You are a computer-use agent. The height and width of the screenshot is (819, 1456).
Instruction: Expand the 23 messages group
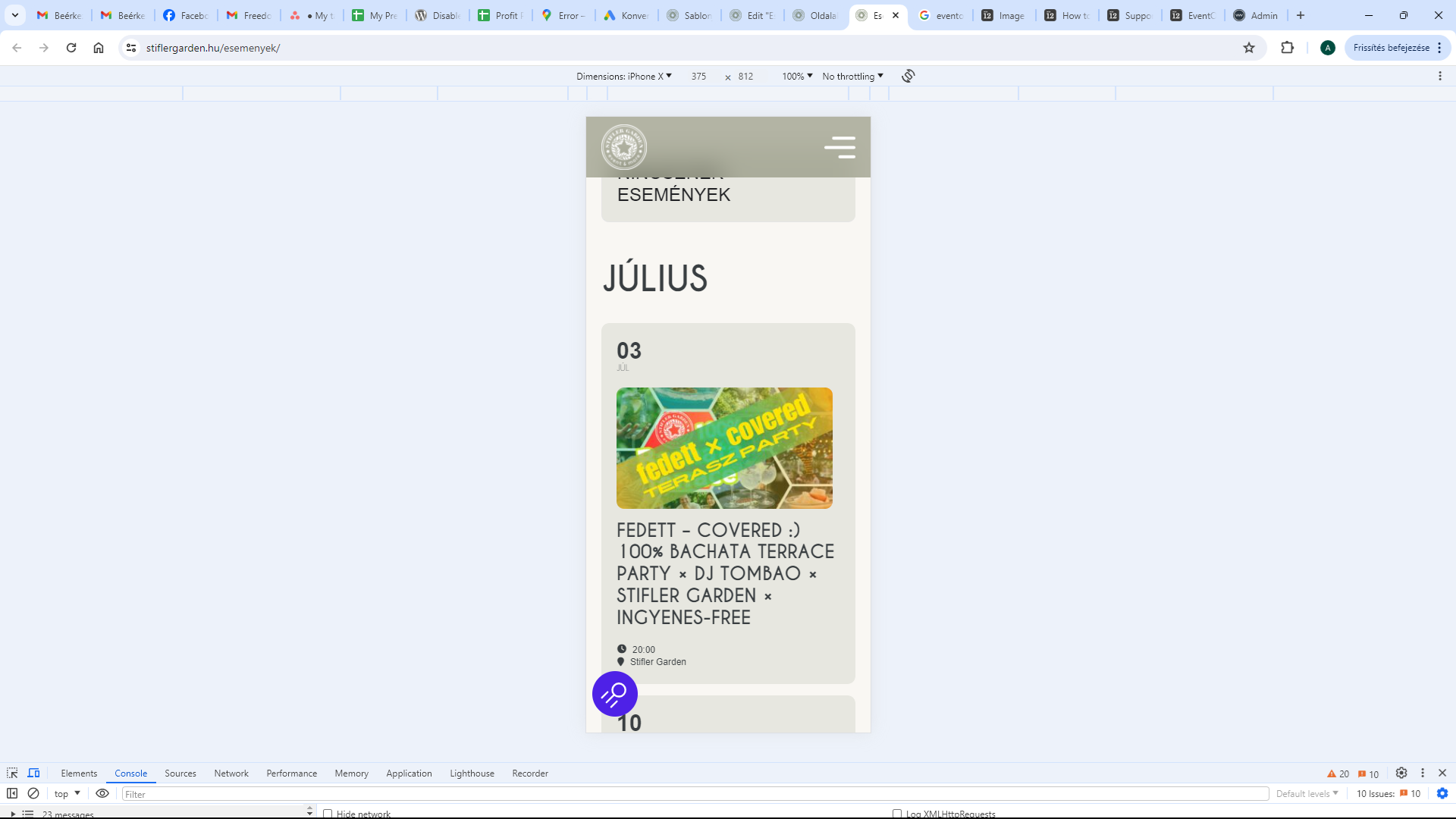(13, 814)
